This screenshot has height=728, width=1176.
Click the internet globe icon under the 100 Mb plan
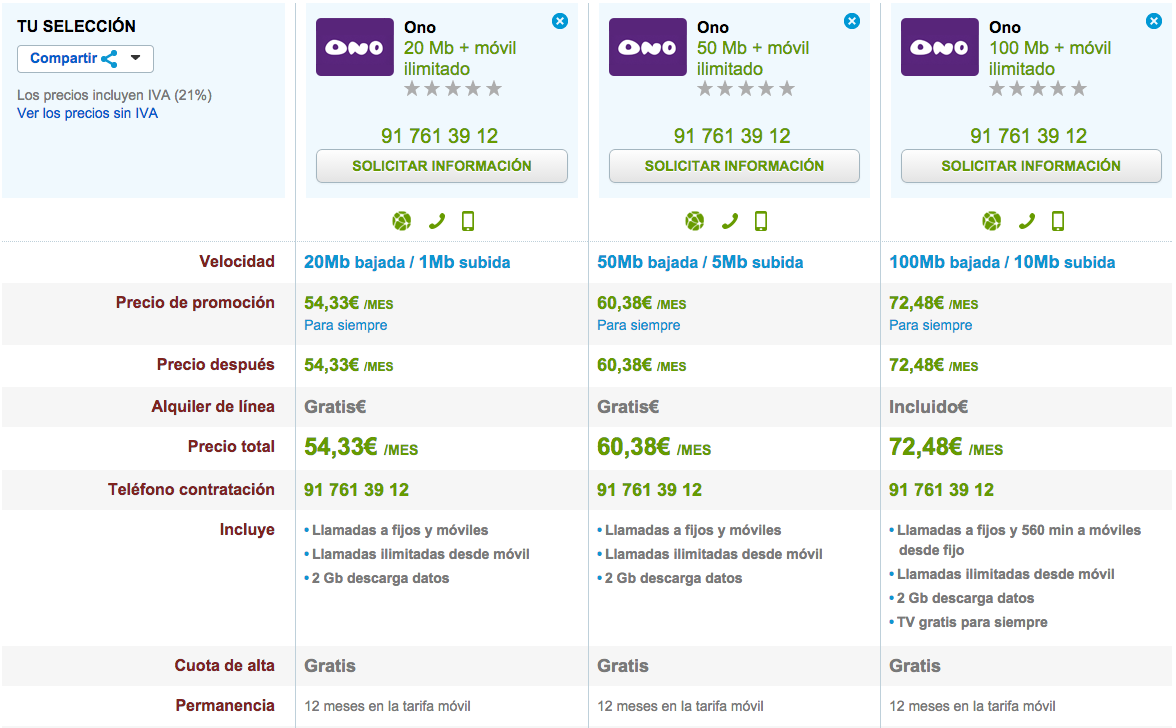(992, 221)
